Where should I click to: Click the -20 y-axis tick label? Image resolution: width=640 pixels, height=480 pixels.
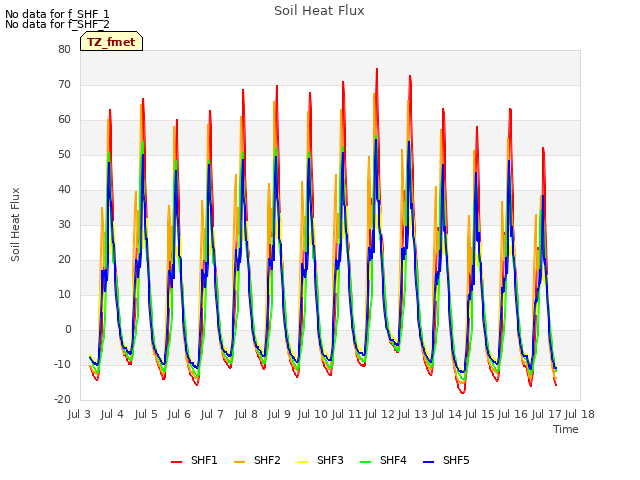point(62,399)
